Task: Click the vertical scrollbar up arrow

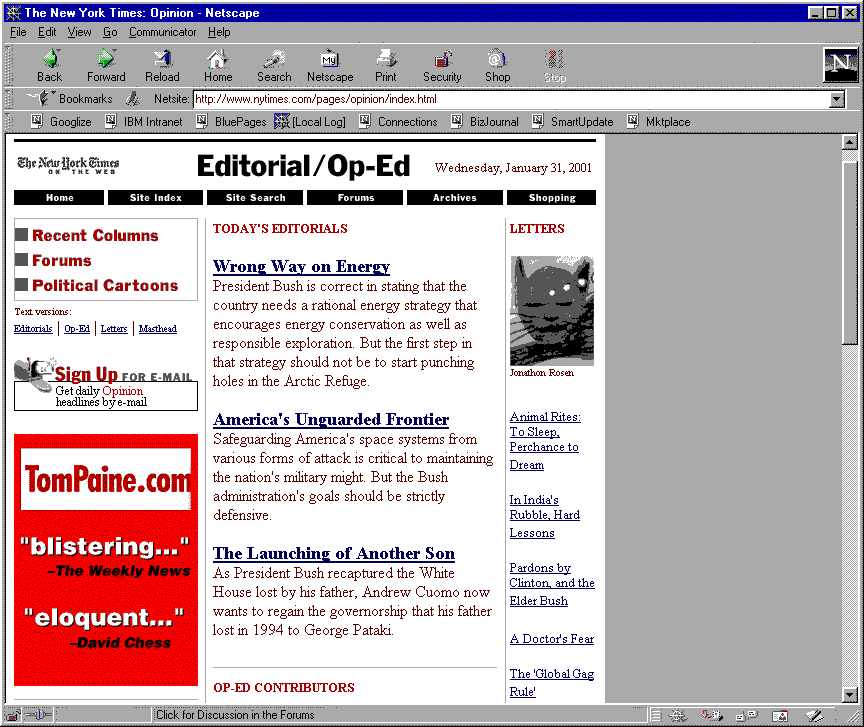Action: tap(850, 143)
